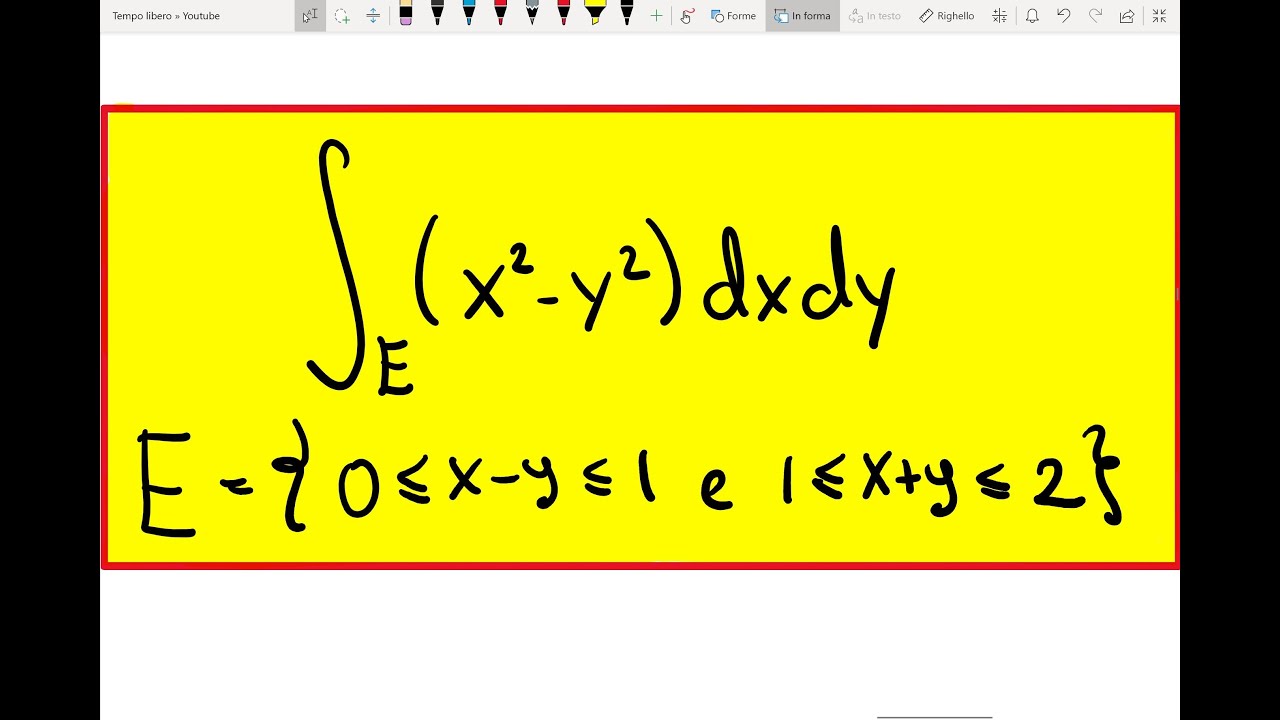Screen dimensions: 1280x720
Task: Click the horizontal scrollbar under the page
Action: point(935,717)
